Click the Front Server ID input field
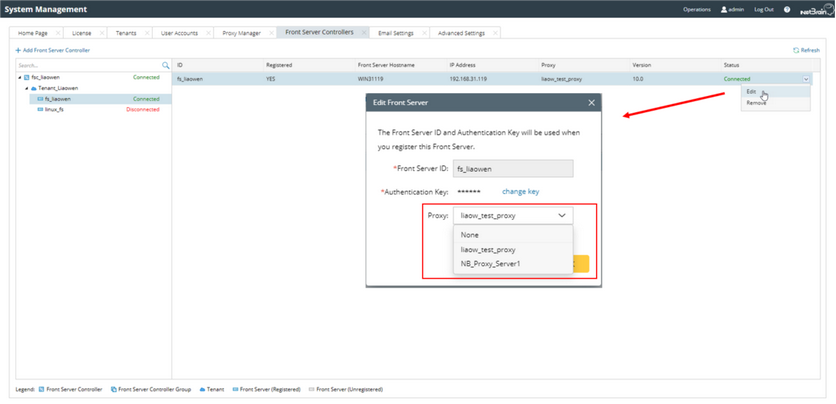The height and width of the screenshot is (404, 836). 513,169
